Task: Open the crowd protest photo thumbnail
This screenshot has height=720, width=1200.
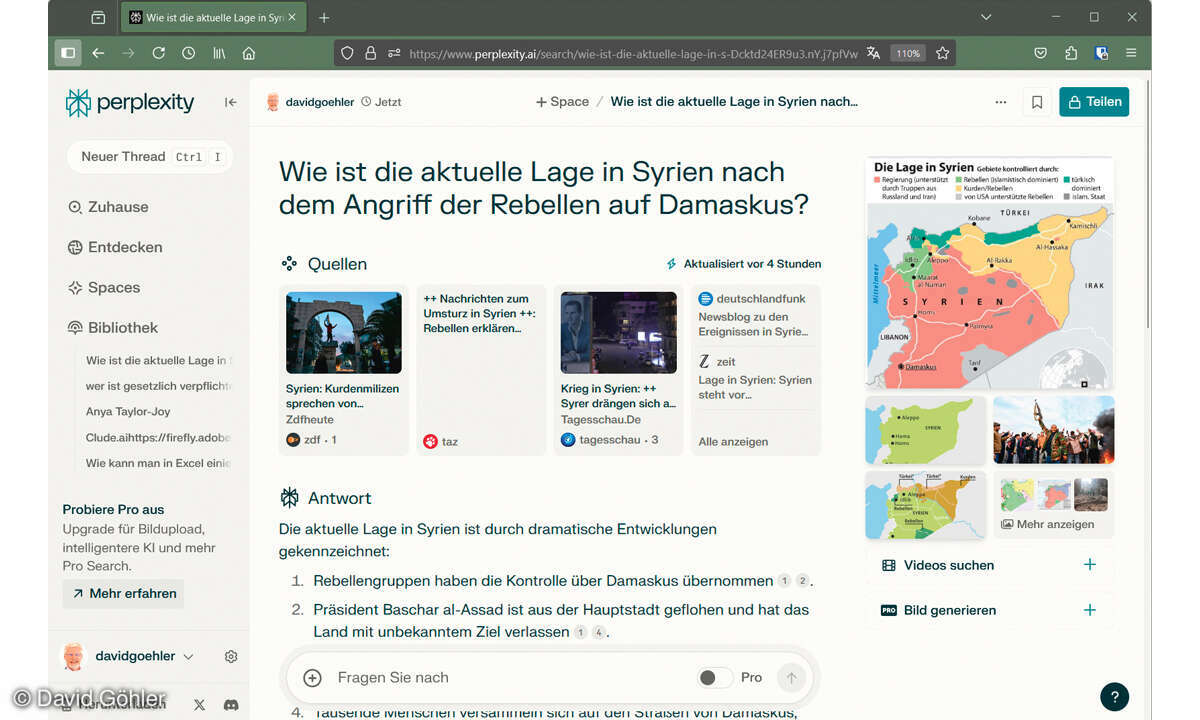Action: click(1053, 430)
